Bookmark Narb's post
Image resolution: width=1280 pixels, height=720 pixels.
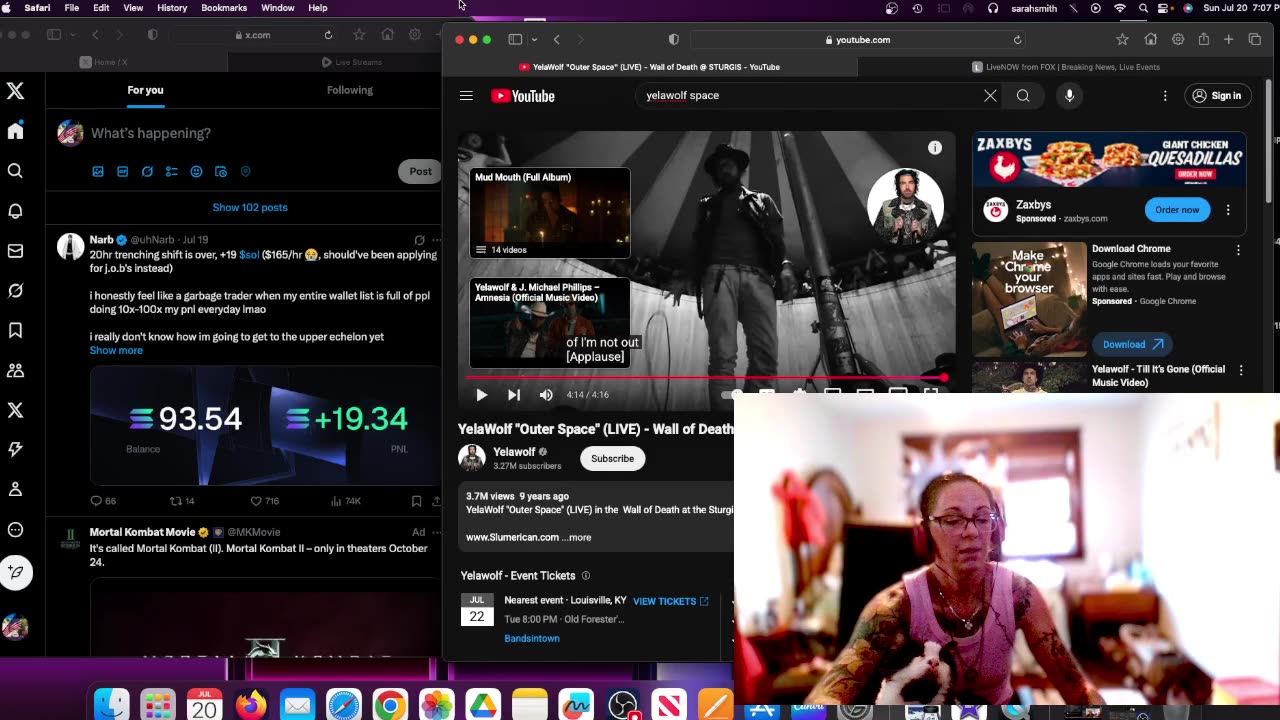coord(416,501)
